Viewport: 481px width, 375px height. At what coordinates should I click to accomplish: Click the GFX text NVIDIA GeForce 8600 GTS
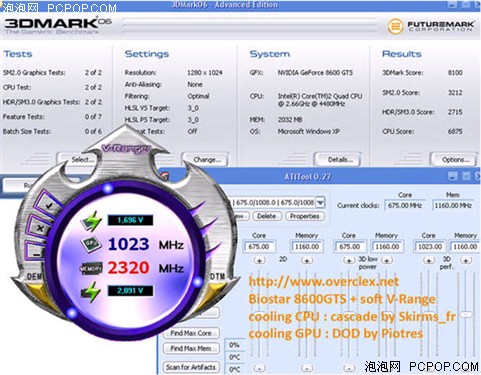point(315,73)
